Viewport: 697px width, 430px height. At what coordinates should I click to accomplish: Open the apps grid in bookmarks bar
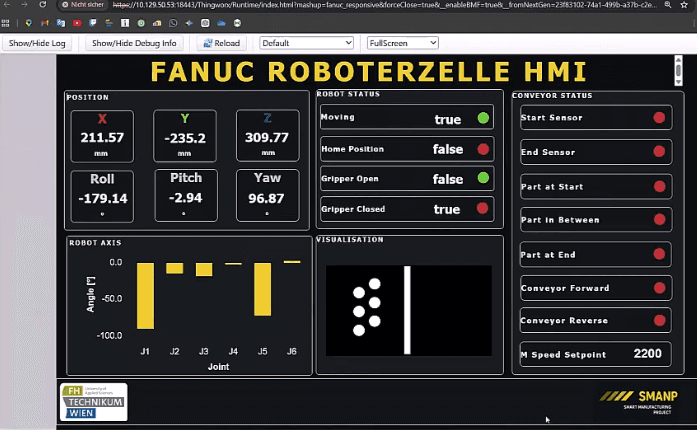(x=5, y=23)
